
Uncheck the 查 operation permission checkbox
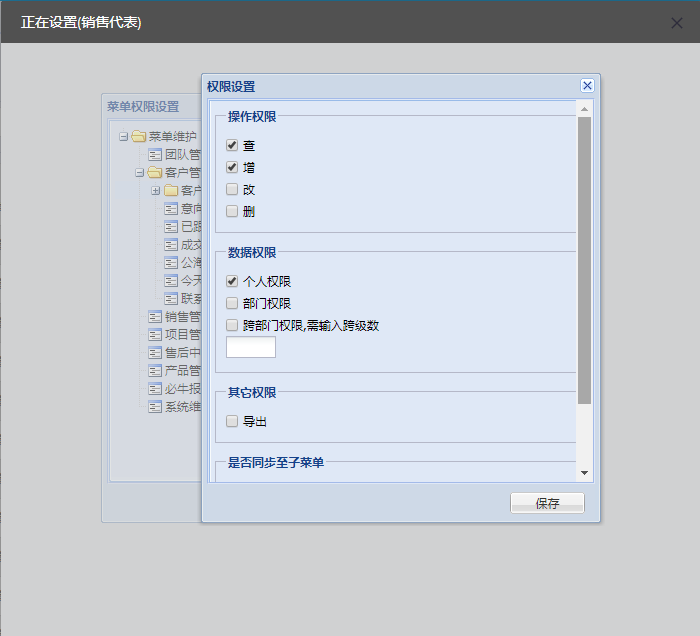pyautogui.click(x=232, y=145)
